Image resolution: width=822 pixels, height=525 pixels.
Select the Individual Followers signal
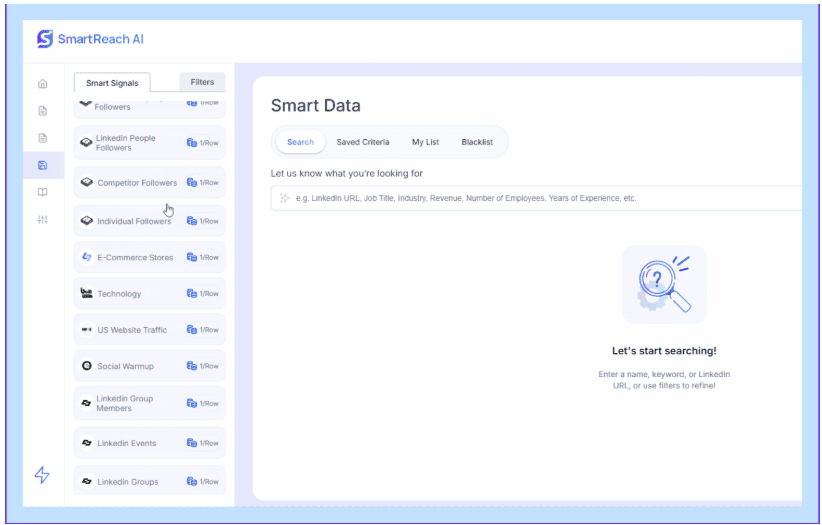coord(149,221)
